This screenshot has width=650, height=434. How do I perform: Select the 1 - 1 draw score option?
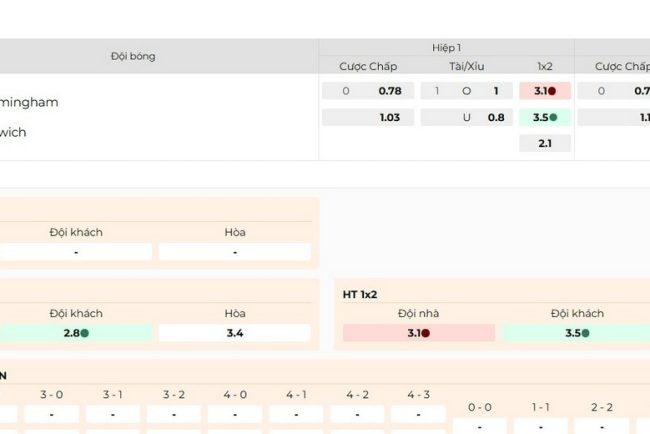click(541, 426)
